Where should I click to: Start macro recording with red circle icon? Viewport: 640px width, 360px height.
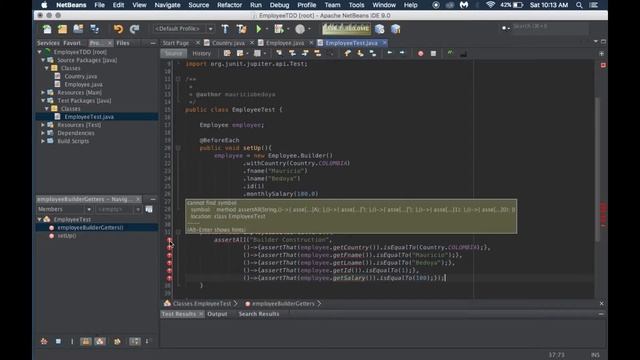(x=420, y=53)
